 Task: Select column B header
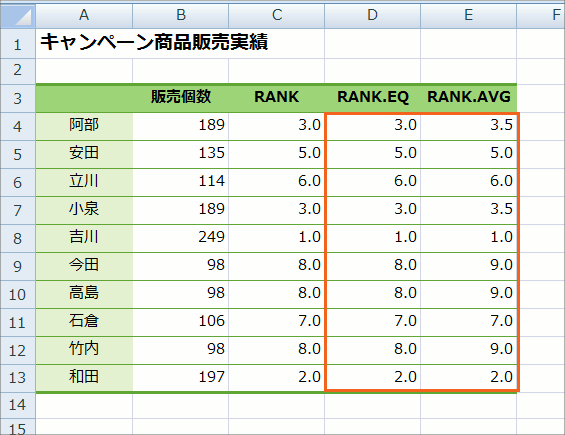181,15
